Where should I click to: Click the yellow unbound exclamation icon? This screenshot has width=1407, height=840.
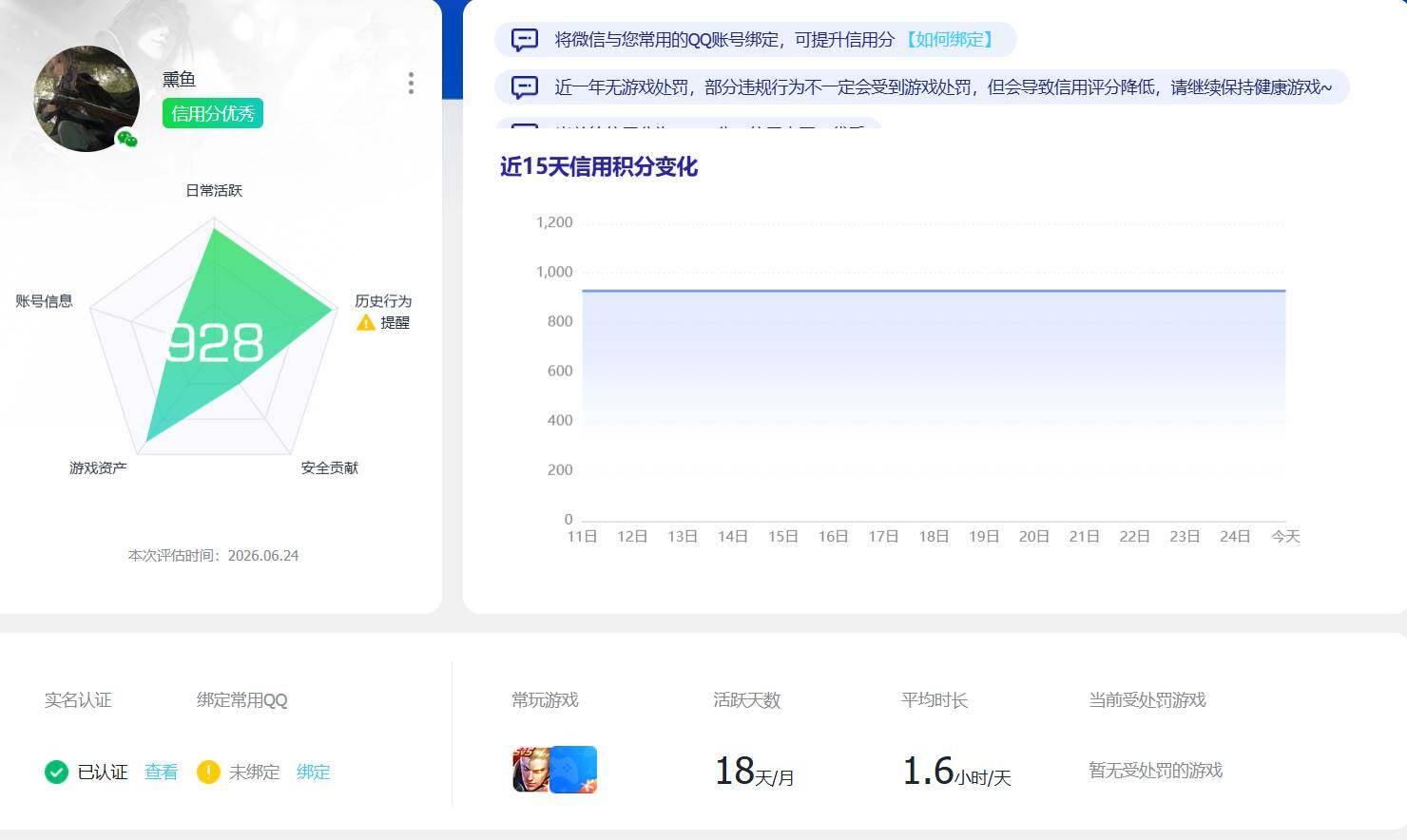208,772
